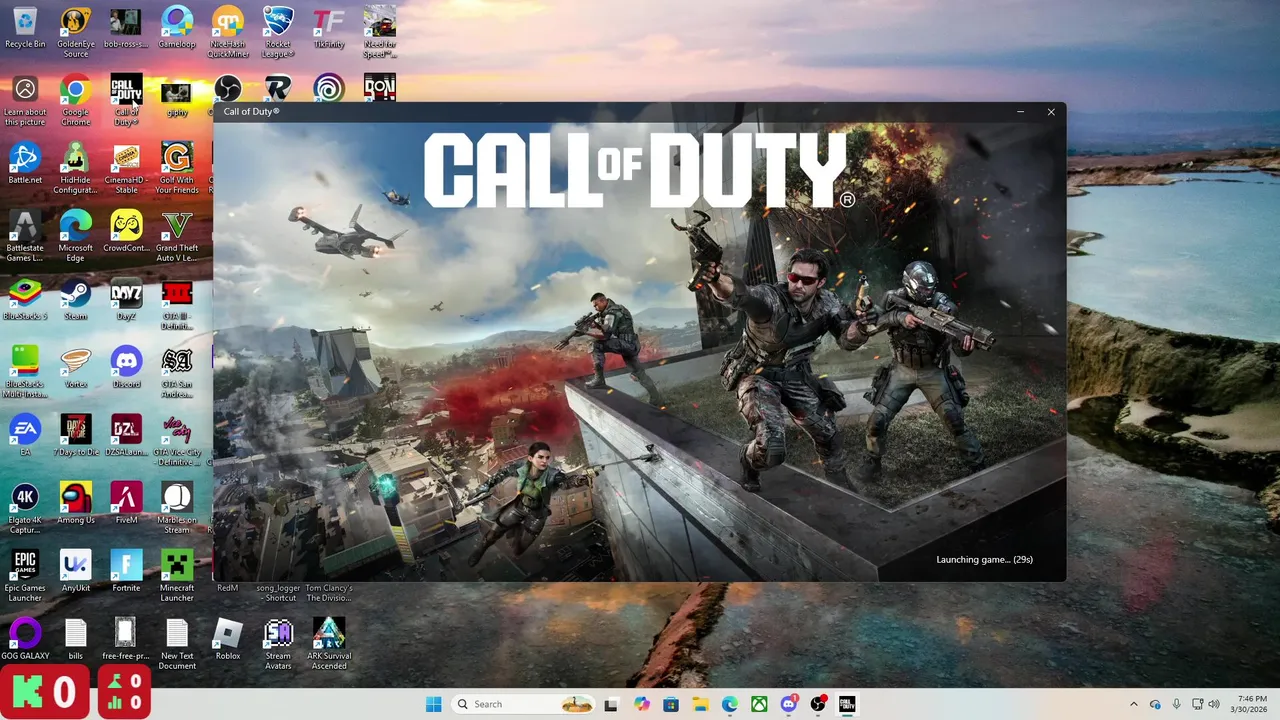The height and width of the screenshot is (720, 1280).
Task: Open Among Us desktop shortcut
Action: (76, 504)
